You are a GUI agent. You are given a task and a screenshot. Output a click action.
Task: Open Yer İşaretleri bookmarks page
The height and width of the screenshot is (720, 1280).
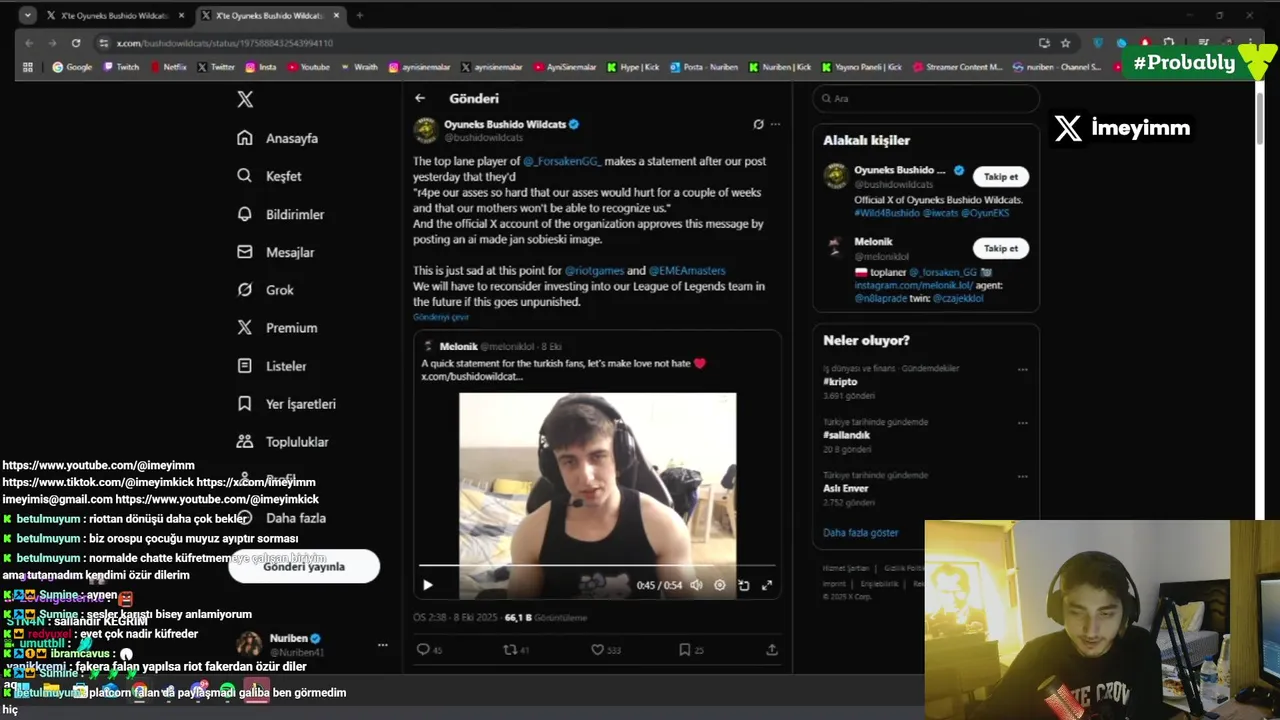tap(286, 404)
